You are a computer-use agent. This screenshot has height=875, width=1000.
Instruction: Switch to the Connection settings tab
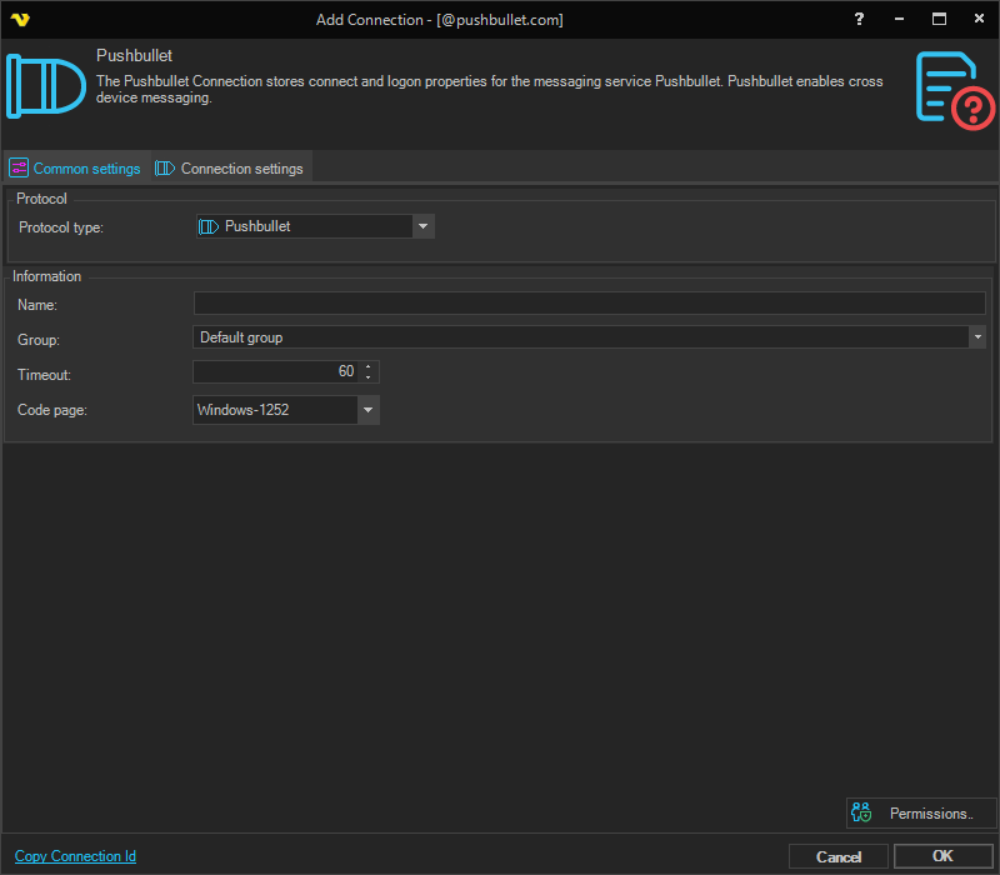(230, 168)
